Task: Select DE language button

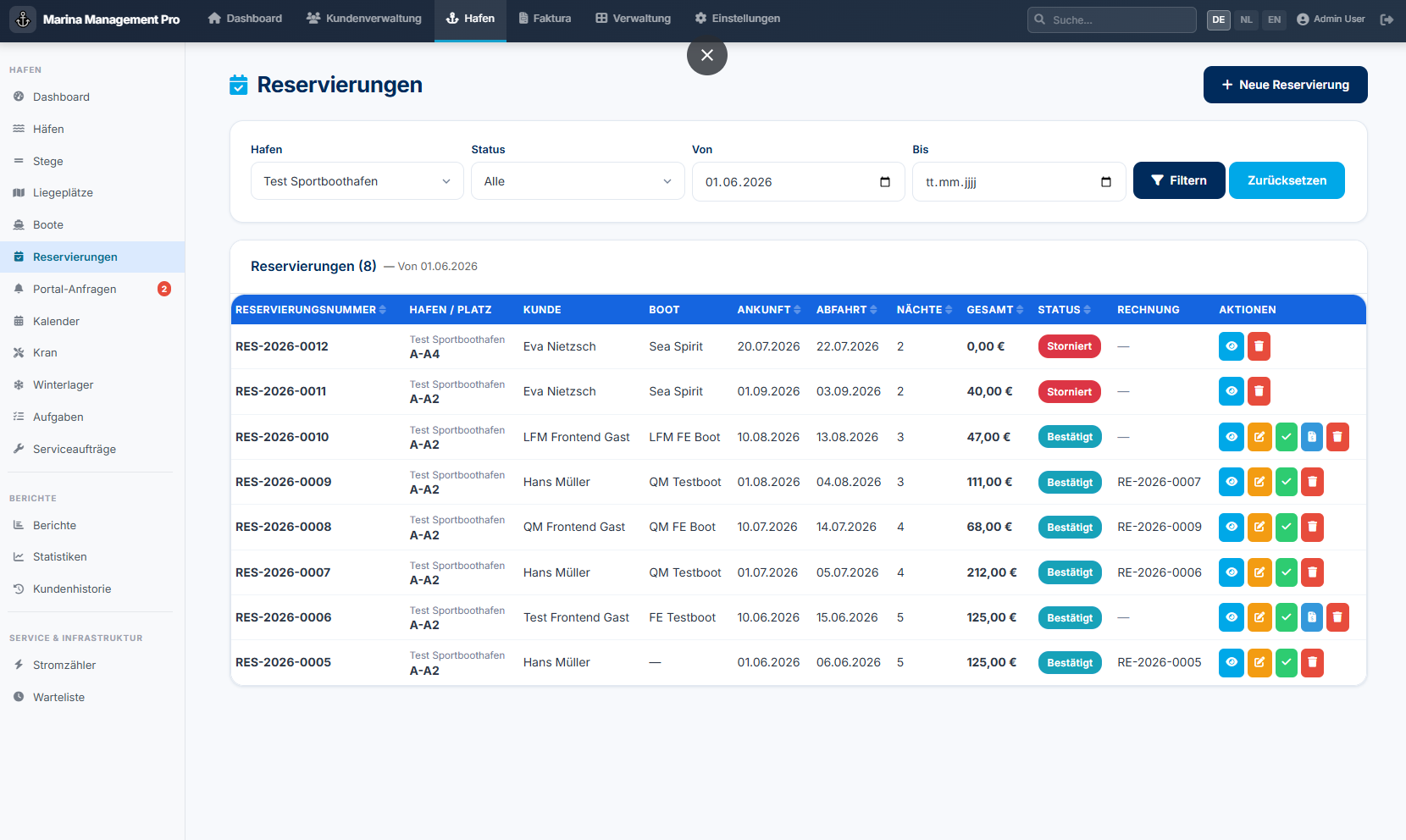Action: click(x=1218, y=19)
